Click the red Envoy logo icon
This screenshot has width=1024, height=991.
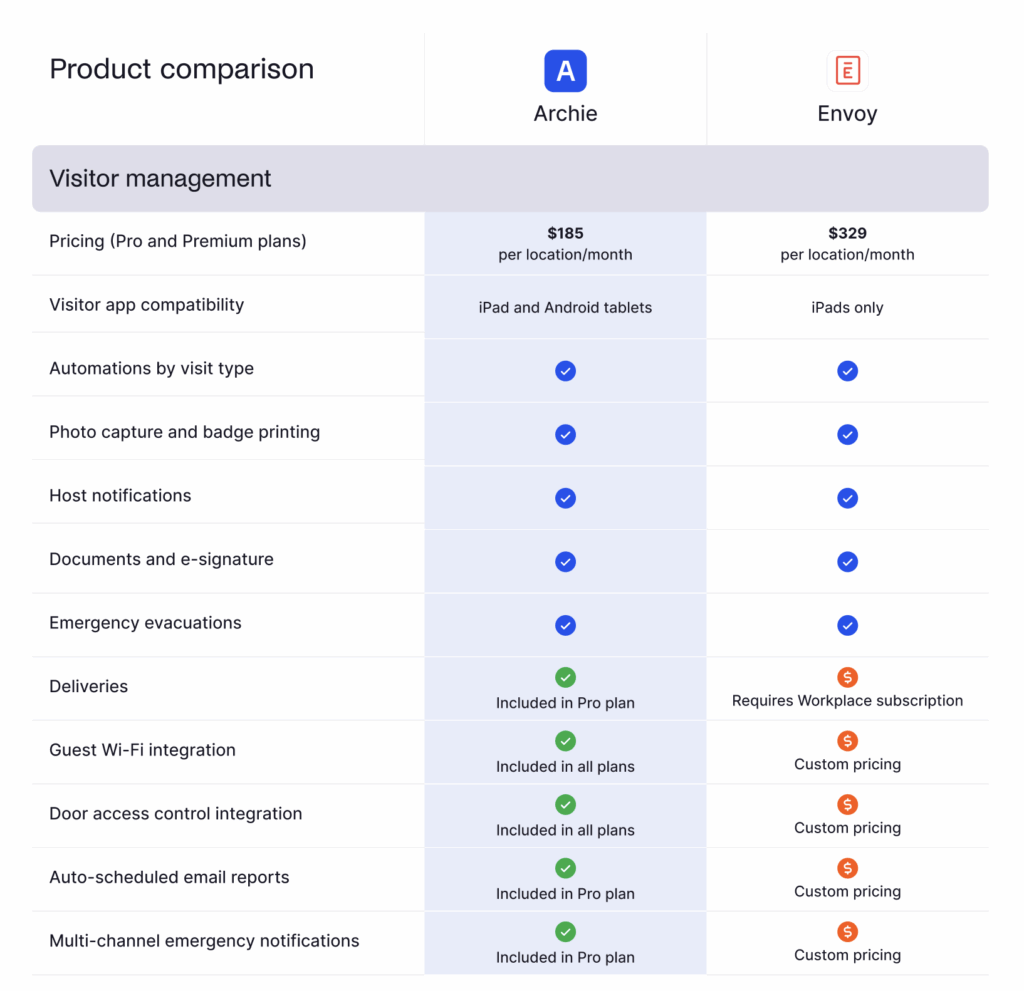tap(847, 71)
